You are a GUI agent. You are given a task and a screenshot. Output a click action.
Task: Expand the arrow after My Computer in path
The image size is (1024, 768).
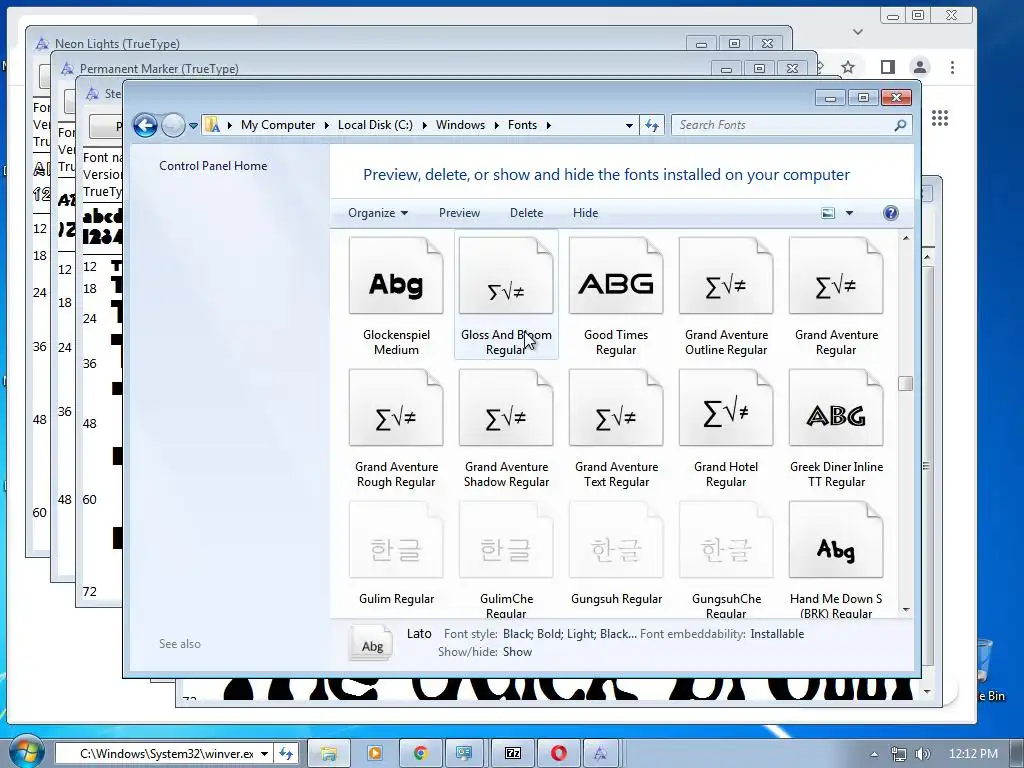(327, 125)
